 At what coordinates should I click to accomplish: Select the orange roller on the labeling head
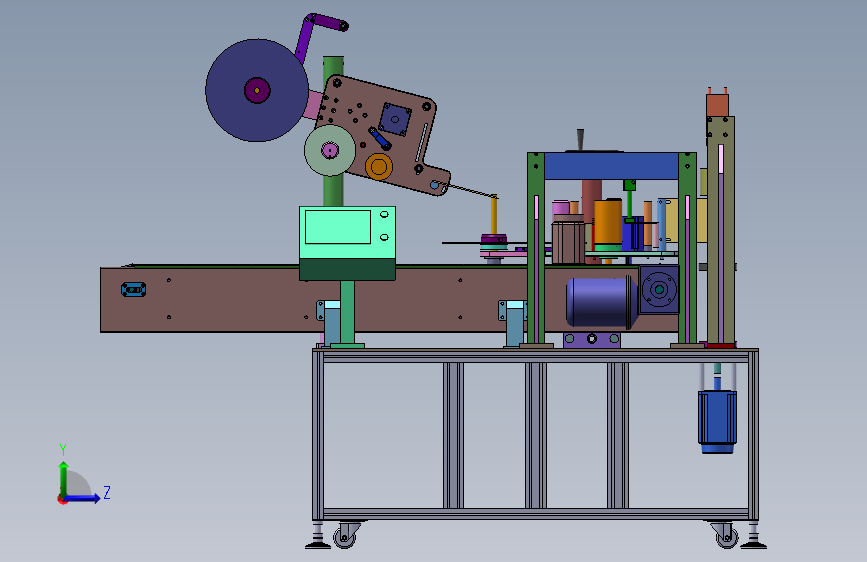(379, 166)
